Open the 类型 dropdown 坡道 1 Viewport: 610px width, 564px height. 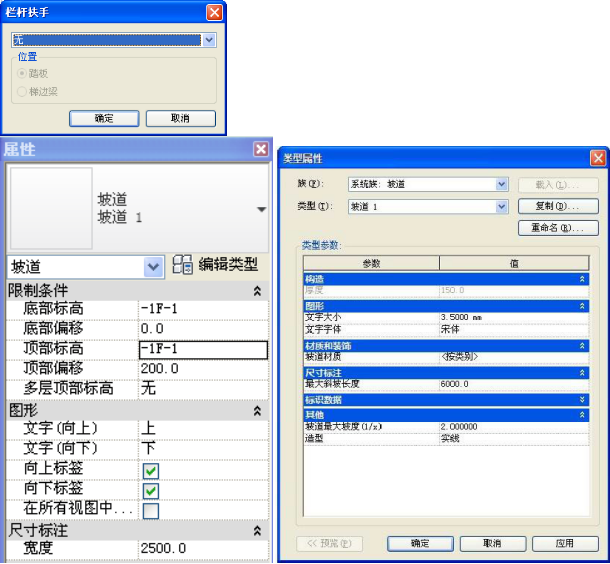click(502, 207)
